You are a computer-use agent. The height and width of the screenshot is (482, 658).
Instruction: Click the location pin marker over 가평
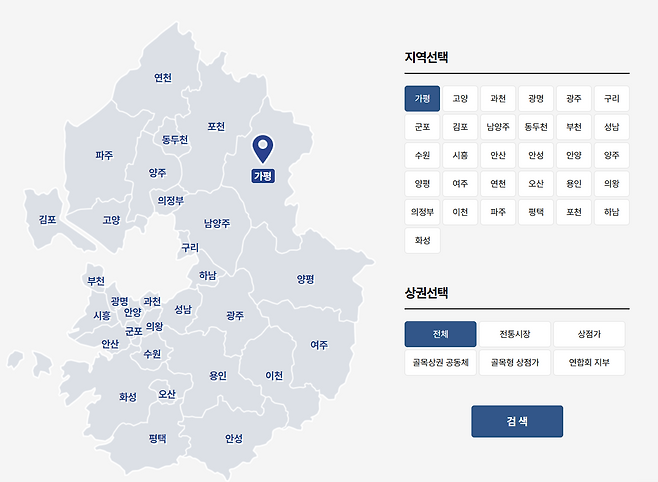(262, 149)
